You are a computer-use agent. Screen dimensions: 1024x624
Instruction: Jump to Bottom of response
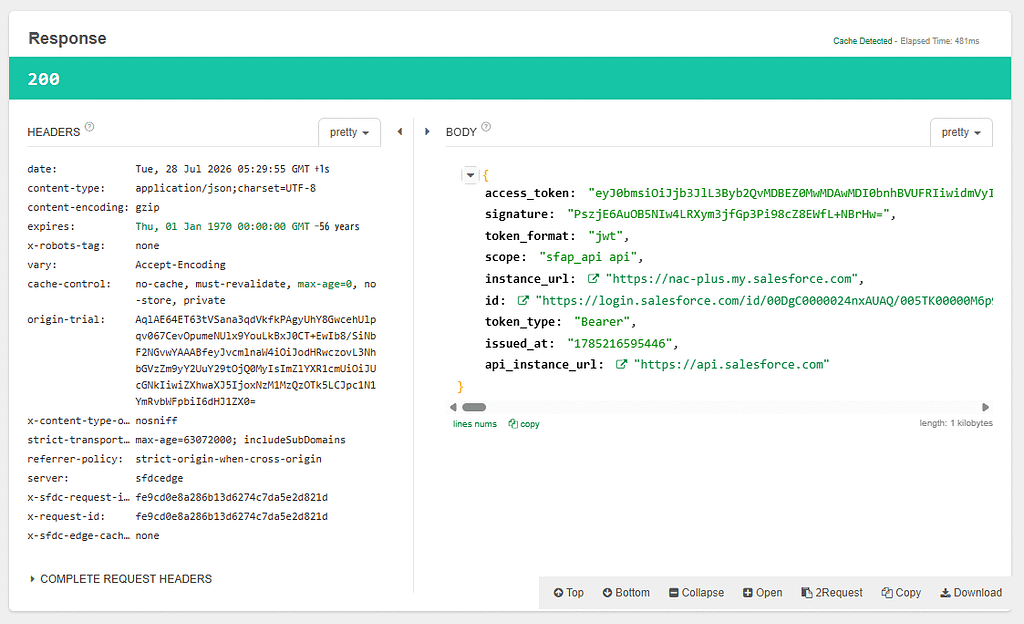(x=626, y=593)
